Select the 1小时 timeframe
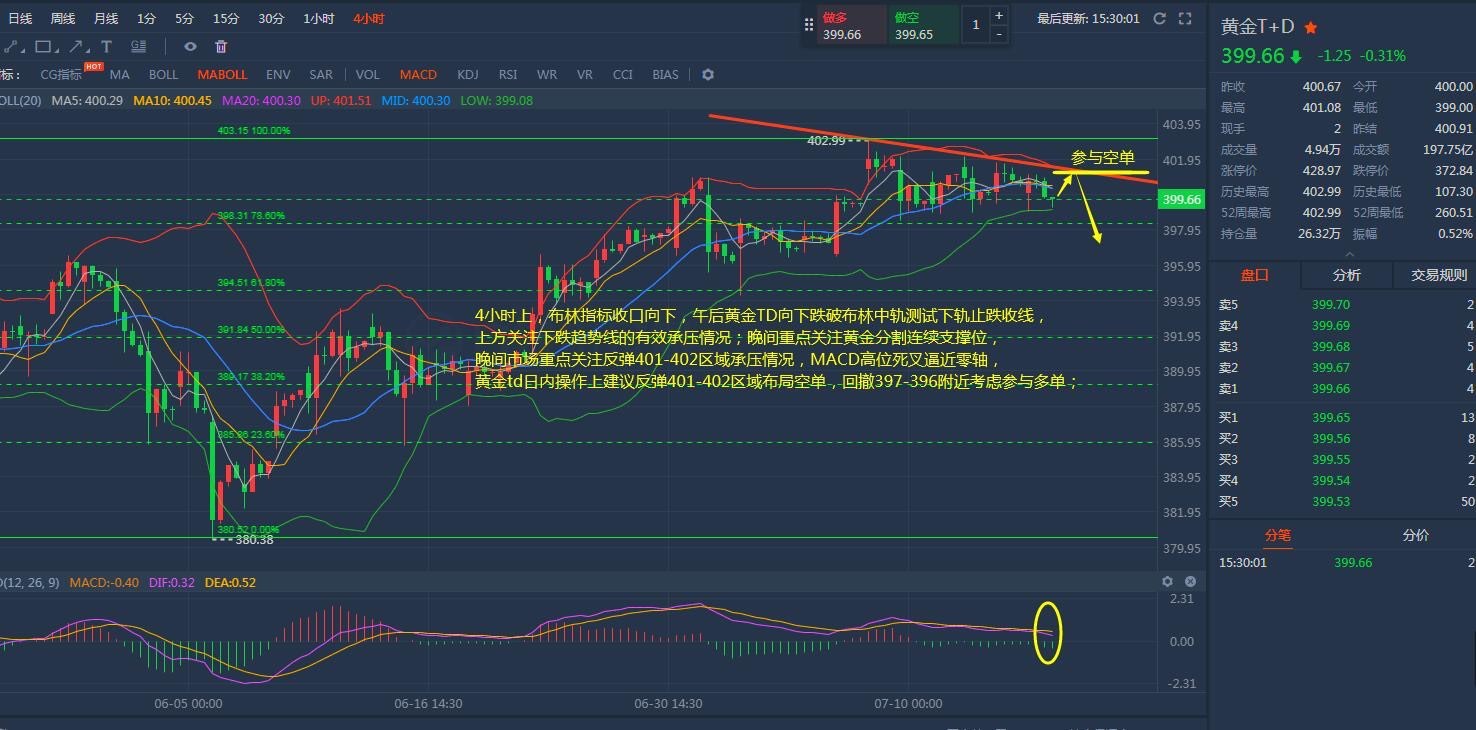The height and width of the screenshot is (730, 1476). point(319,18)
